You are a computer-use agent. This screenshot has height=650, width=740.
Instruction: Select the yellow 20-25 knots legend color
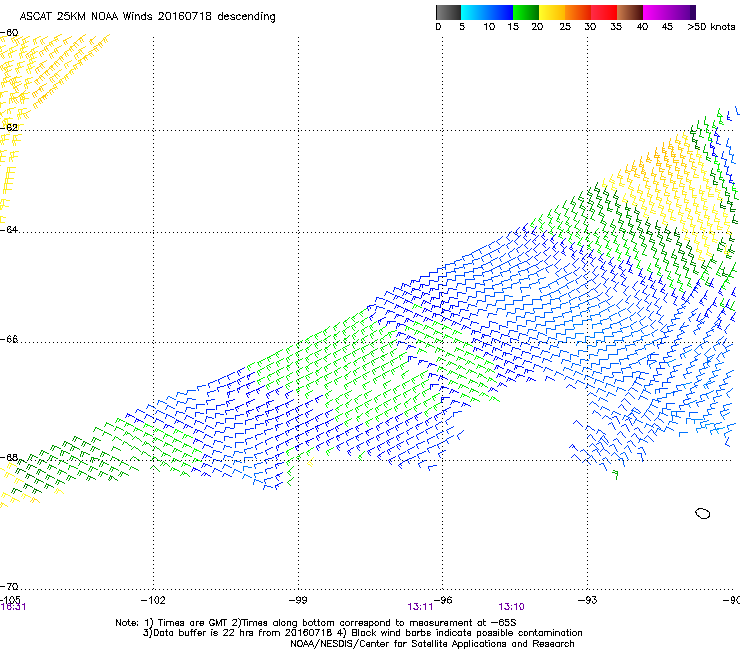[552, 12]
